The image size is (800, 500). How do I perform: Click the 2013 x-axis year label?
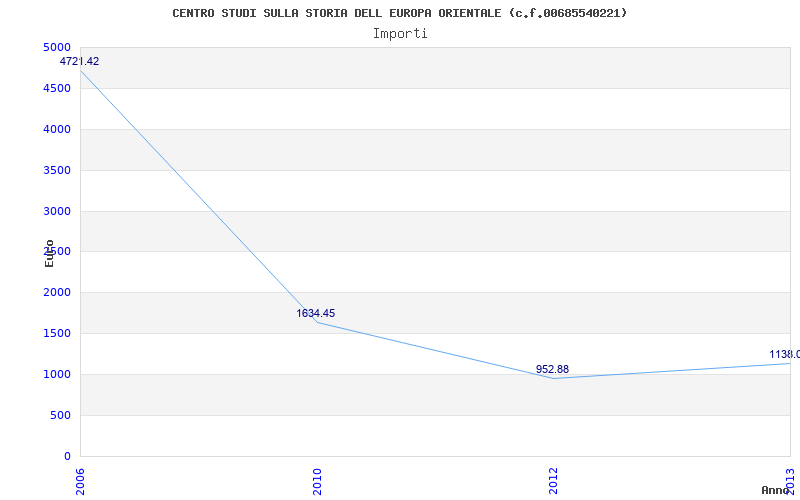tap(790, 481)
